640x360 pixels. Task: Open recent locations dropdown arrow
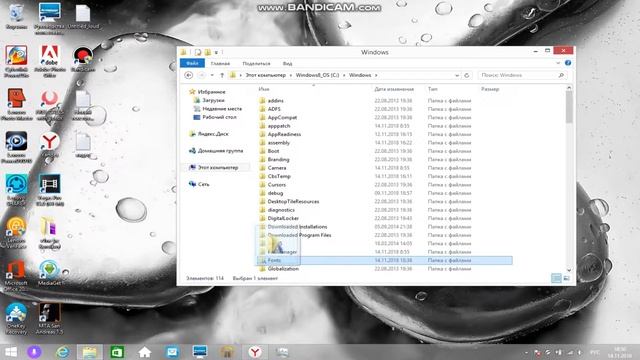pos(212,75)
